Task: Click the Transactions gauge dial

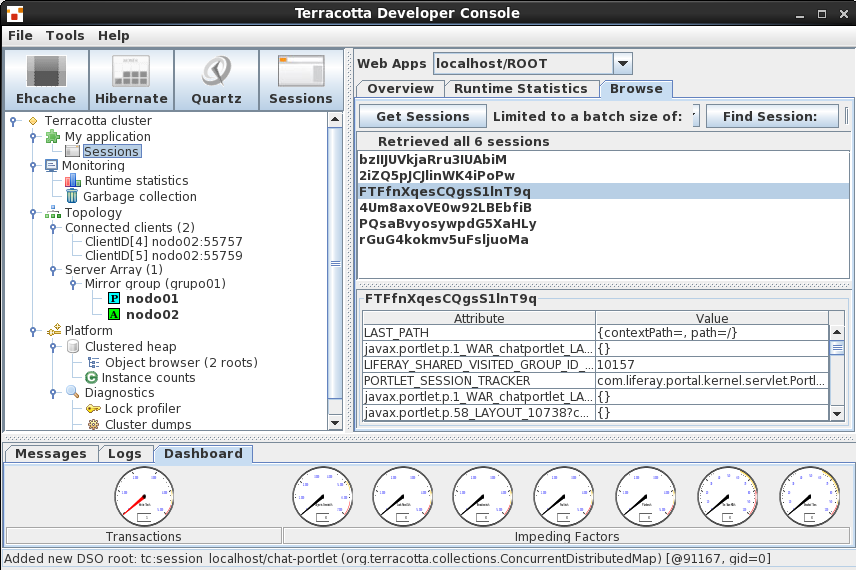Action: [x=144, y=497]
